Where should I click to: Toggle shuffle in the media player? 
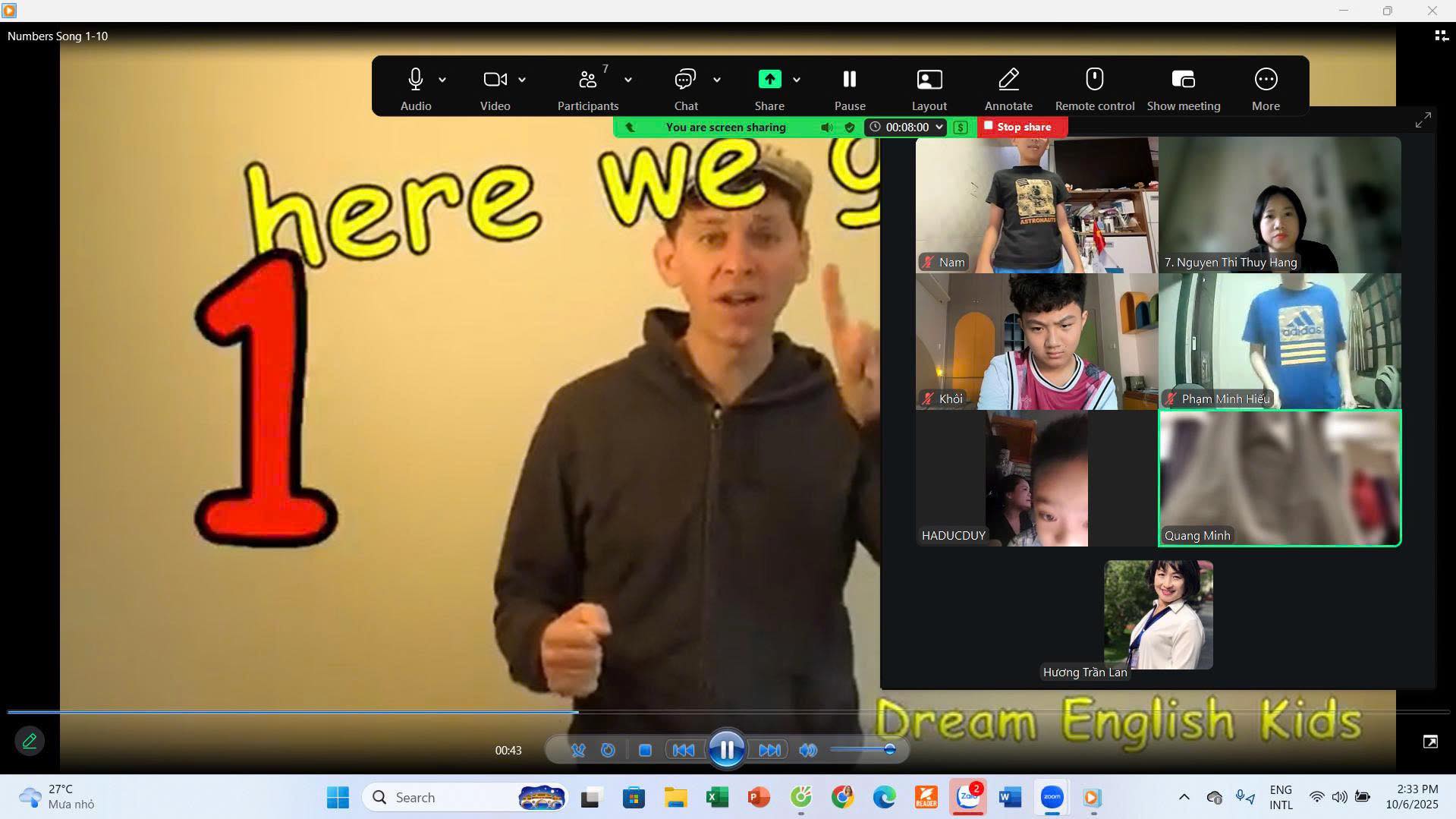click(x=578, y=750)
